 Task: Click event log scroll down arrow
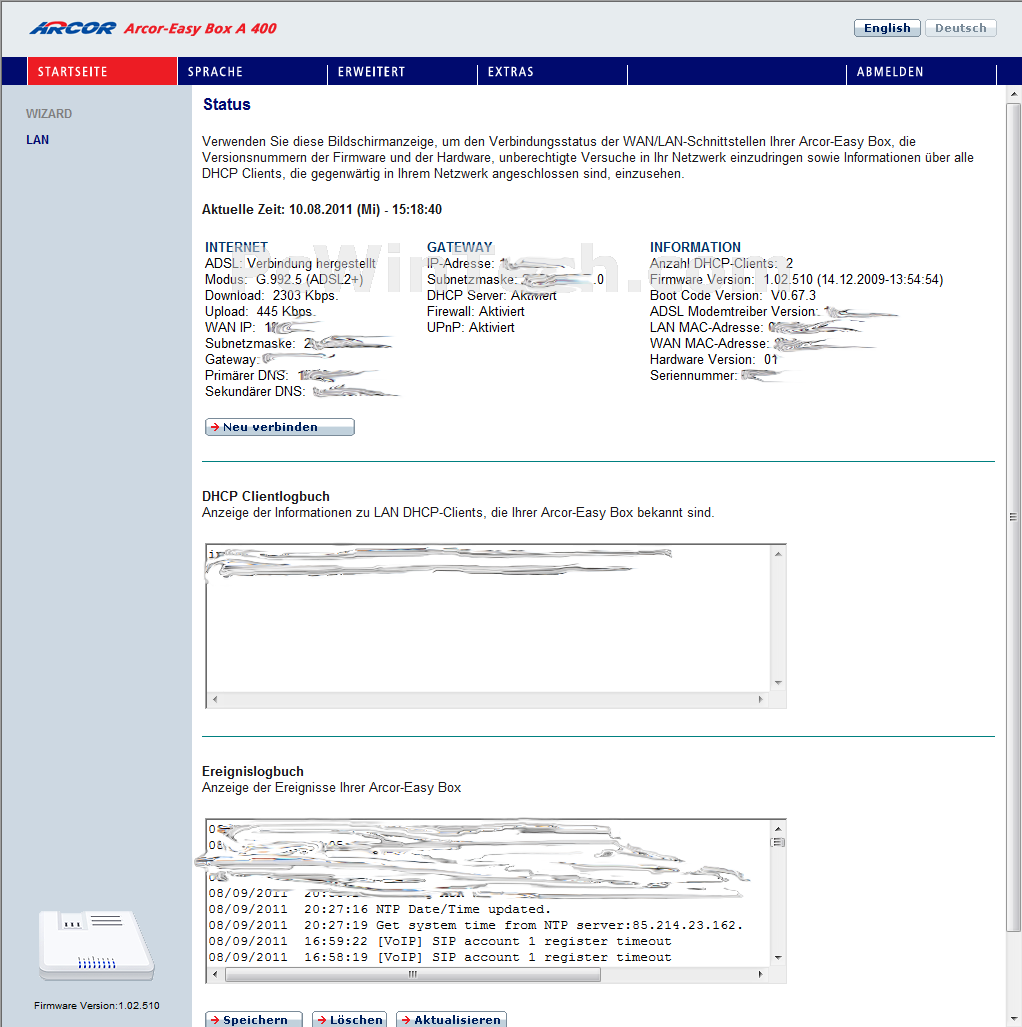point(778,958)
